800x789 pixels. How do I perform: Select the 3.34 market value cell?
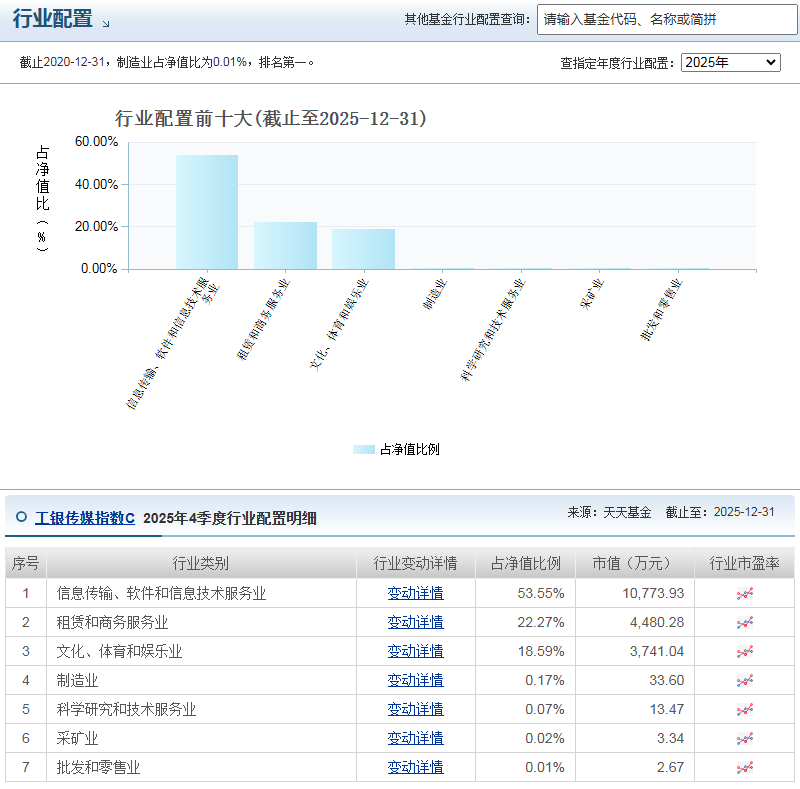tap(635, 738)
